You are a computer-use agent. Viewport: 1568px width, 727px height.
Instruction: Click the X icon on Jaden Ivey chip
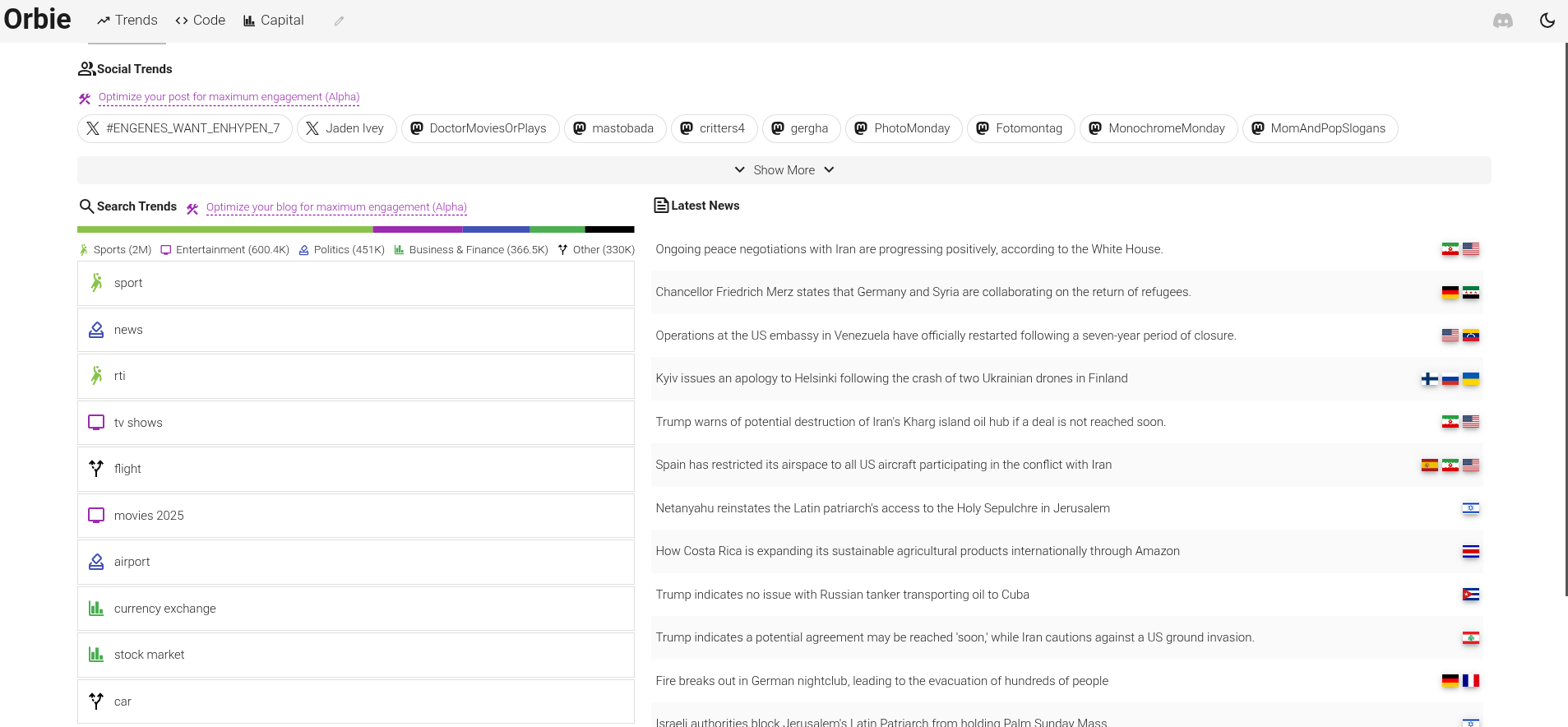coord(312,128)
